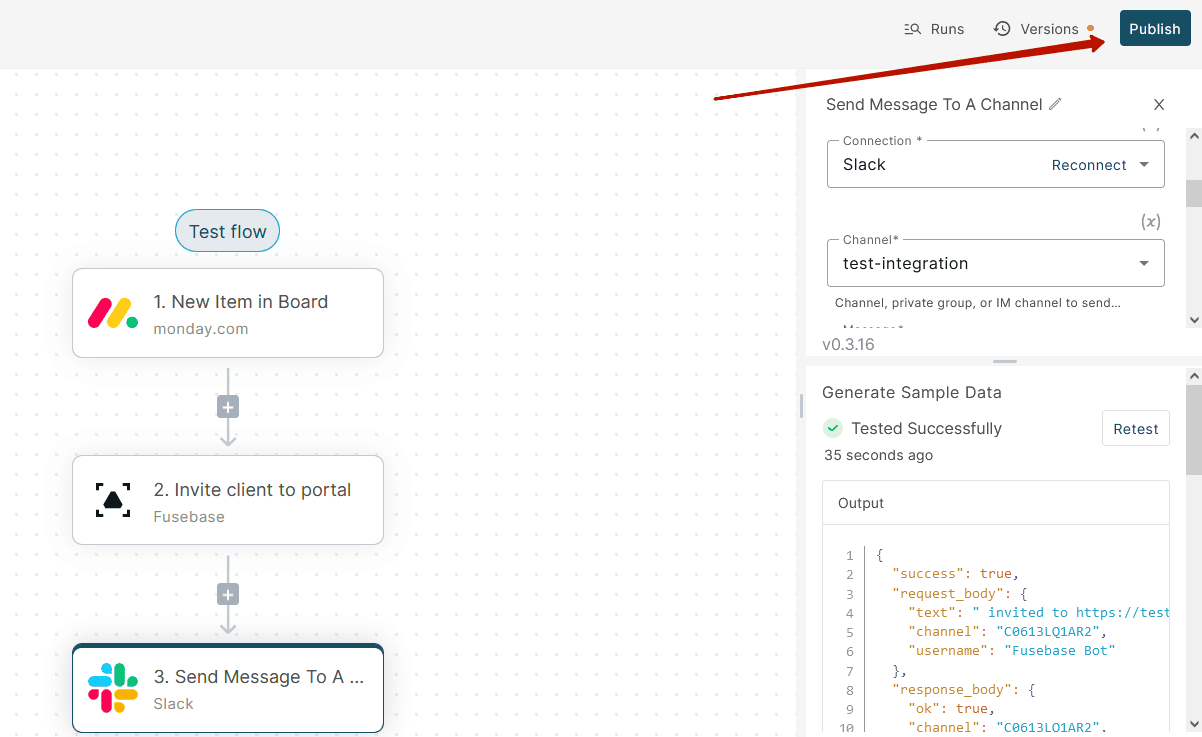Image resolution: width=1202 pixels, height=737 pixels.
Task: Click the "response_body" JSON line
Action: click(962, 690)
